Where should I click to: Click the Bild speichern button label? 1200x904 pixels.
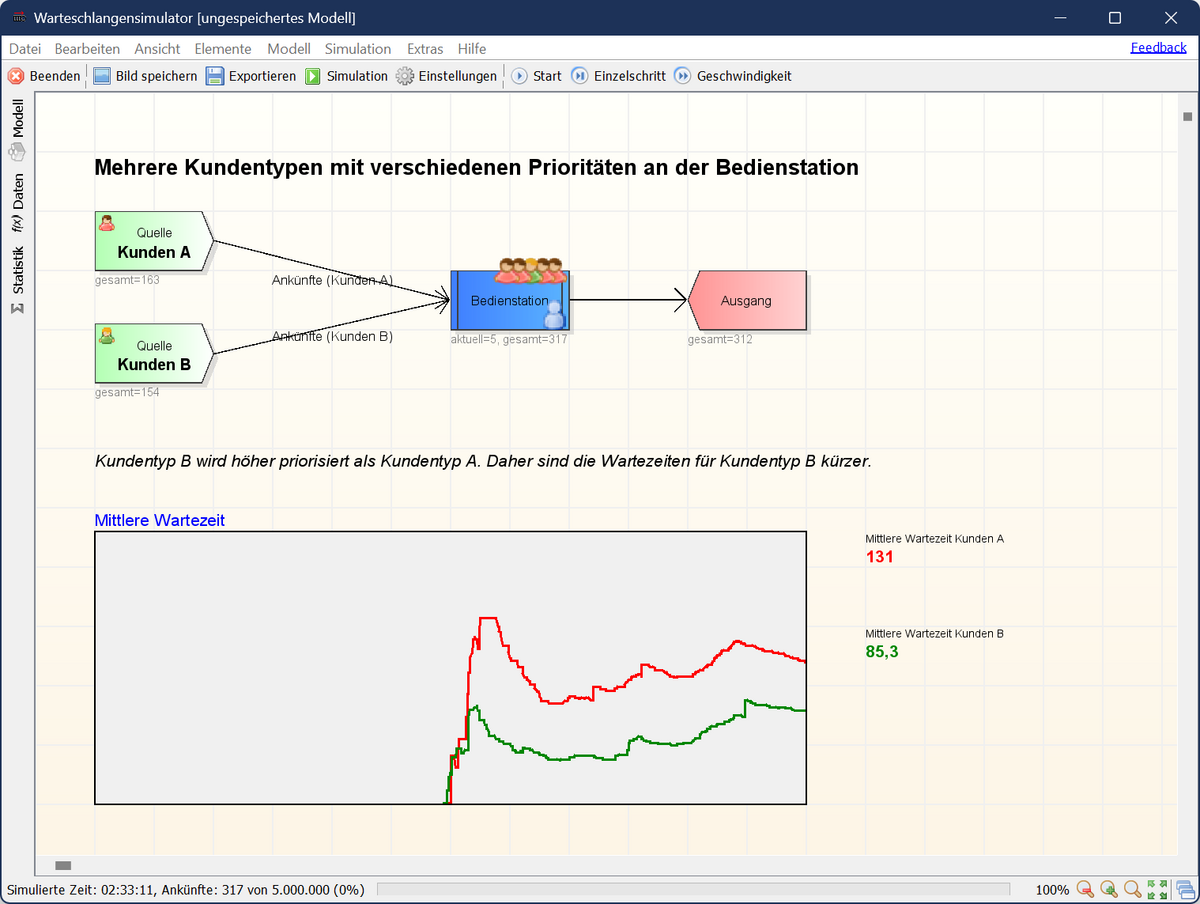click(157, 76)
